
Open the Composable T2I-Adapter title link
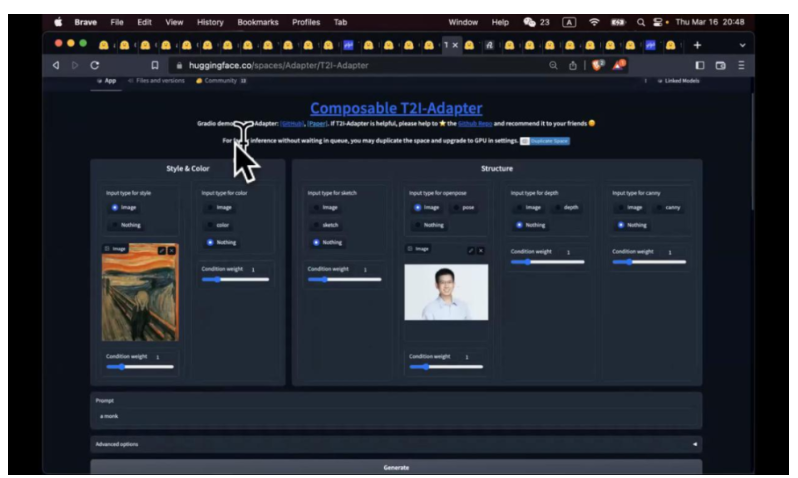[x=396, y=108]
